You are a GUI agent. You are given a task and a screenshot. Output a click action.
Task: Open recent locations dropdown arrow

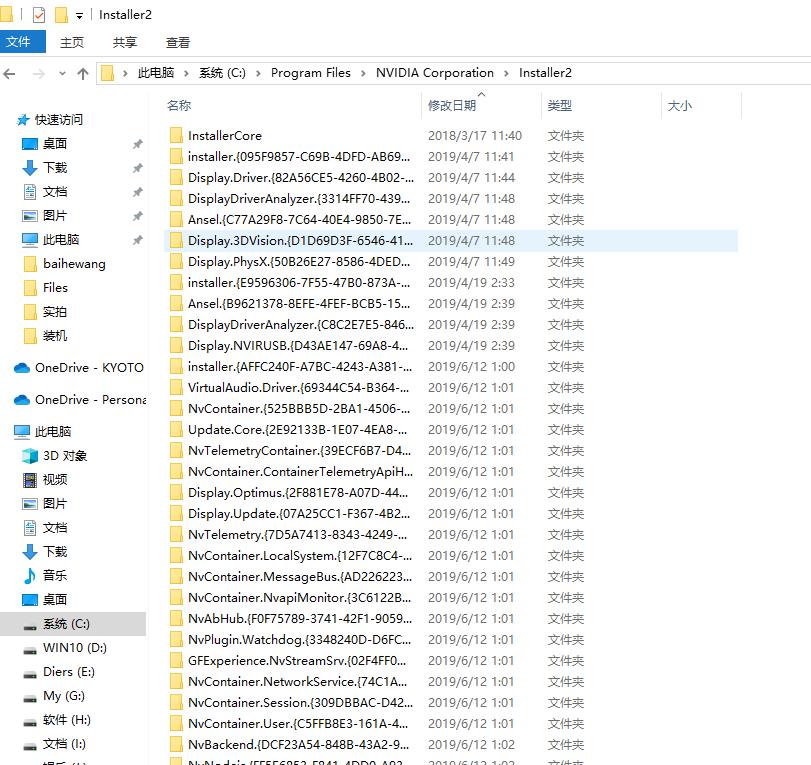pos(62,73)
